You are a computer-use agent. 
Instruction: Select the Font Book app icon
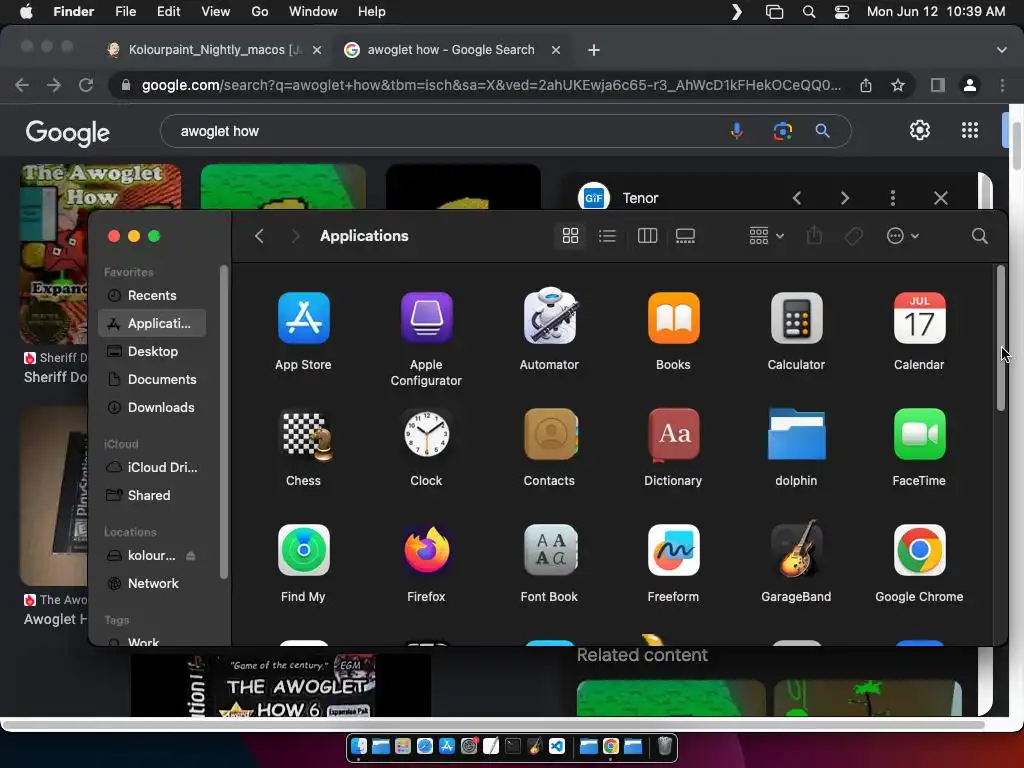(550, 550)
